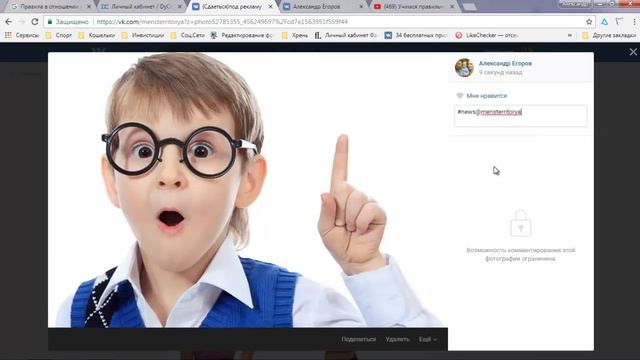Close the Сдаеться под рекламу tab
Screen dimensions: 640x360
tap(270, 7)
